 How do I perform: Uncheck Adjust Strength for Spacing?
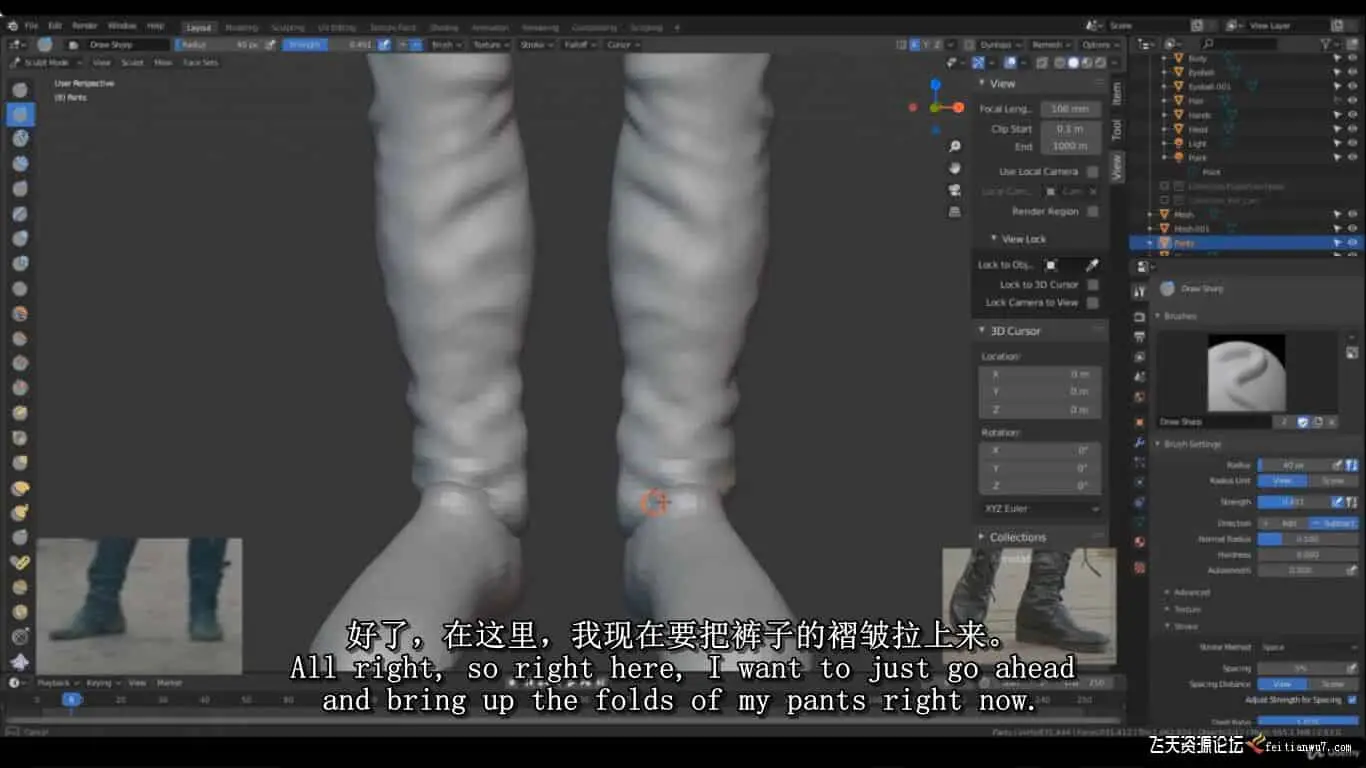1352,700
